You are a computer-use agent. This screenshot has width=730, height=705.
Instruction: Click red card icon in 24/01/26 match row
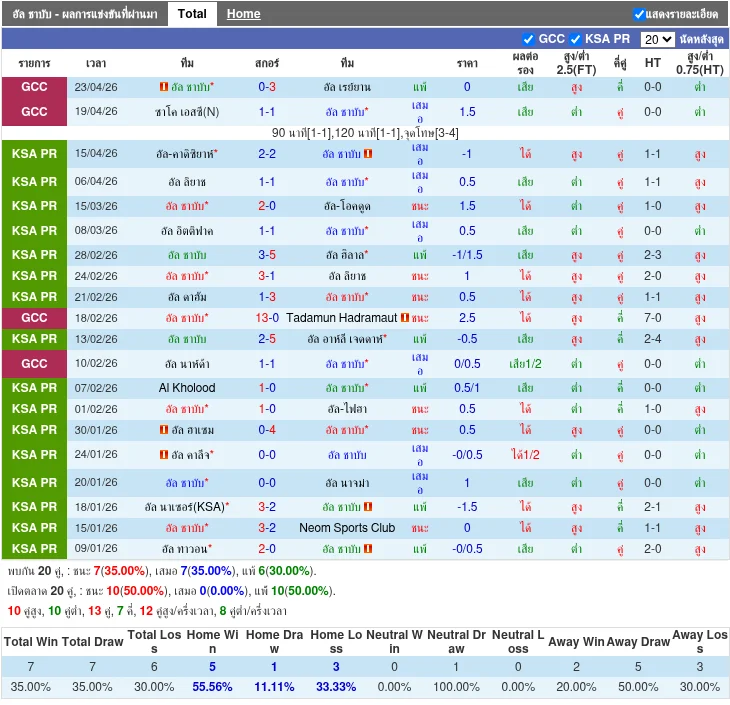click(163, 455)
